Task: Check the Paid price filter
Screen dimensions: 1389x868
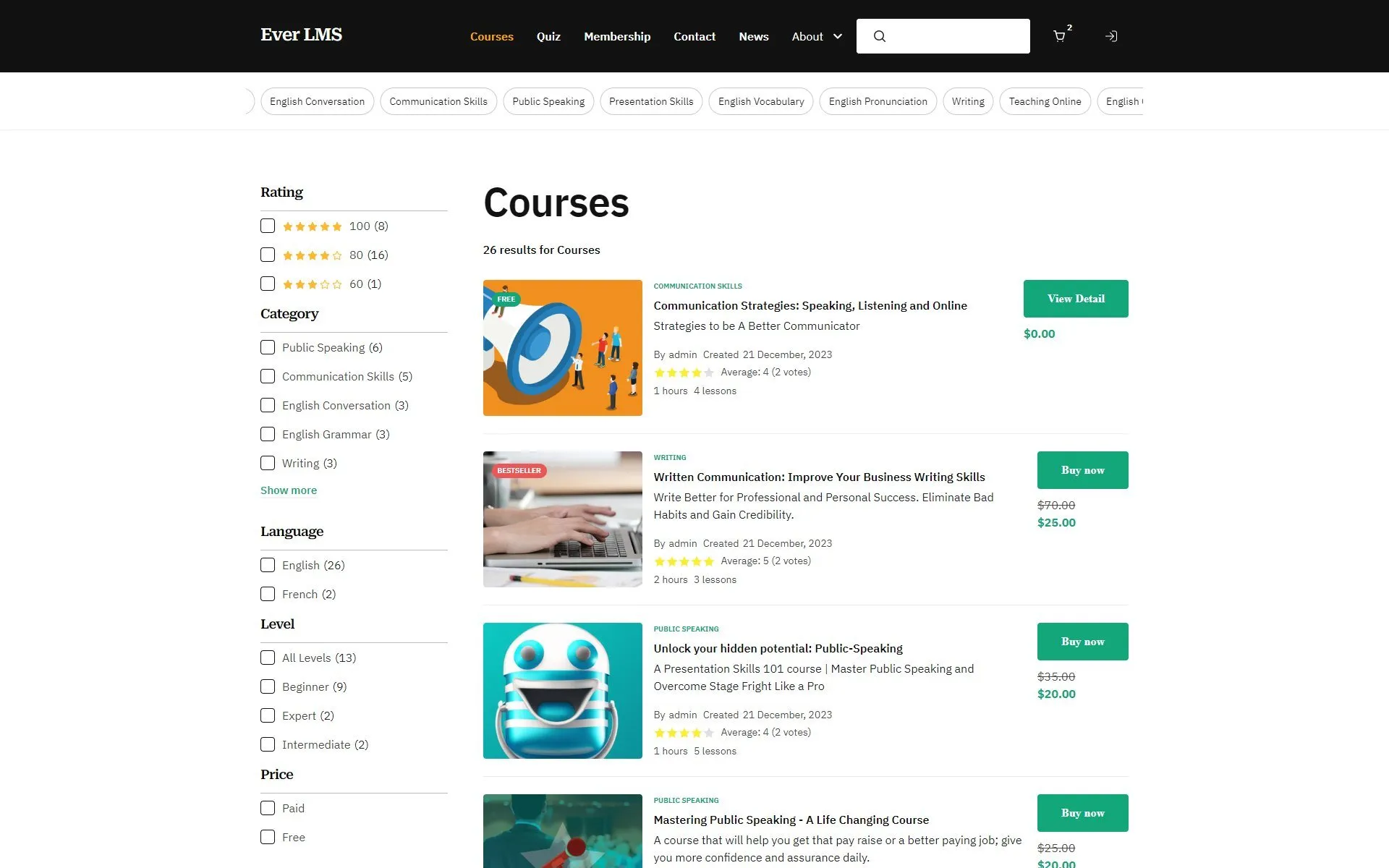Action: [x=268, y=808]
